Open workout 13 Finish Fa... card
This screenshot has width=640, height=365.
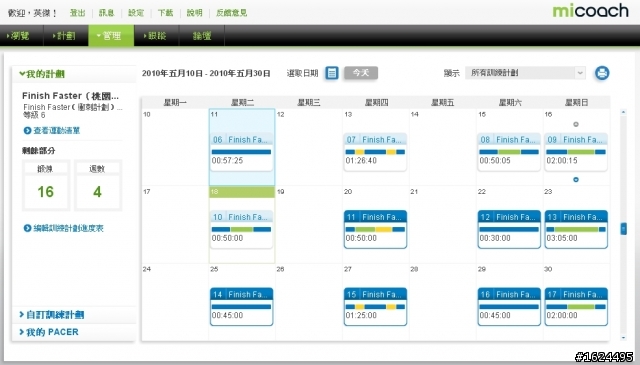pos(576,229)
